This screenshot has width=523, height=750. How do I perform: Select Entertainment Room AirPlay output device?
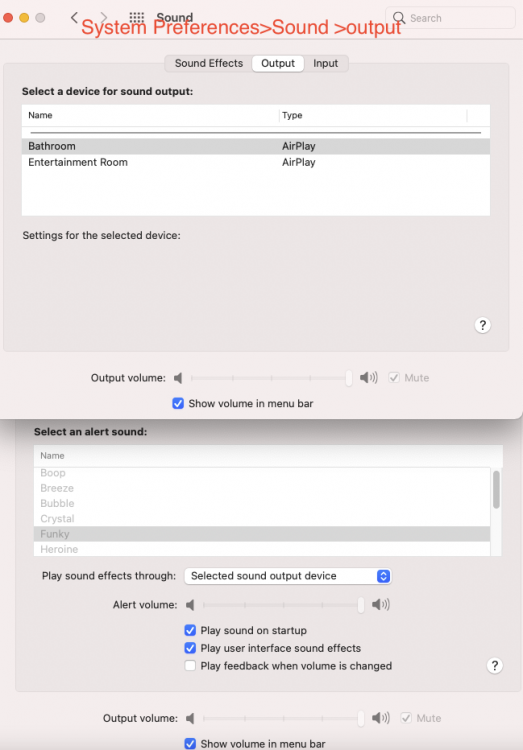pos(256,162)
